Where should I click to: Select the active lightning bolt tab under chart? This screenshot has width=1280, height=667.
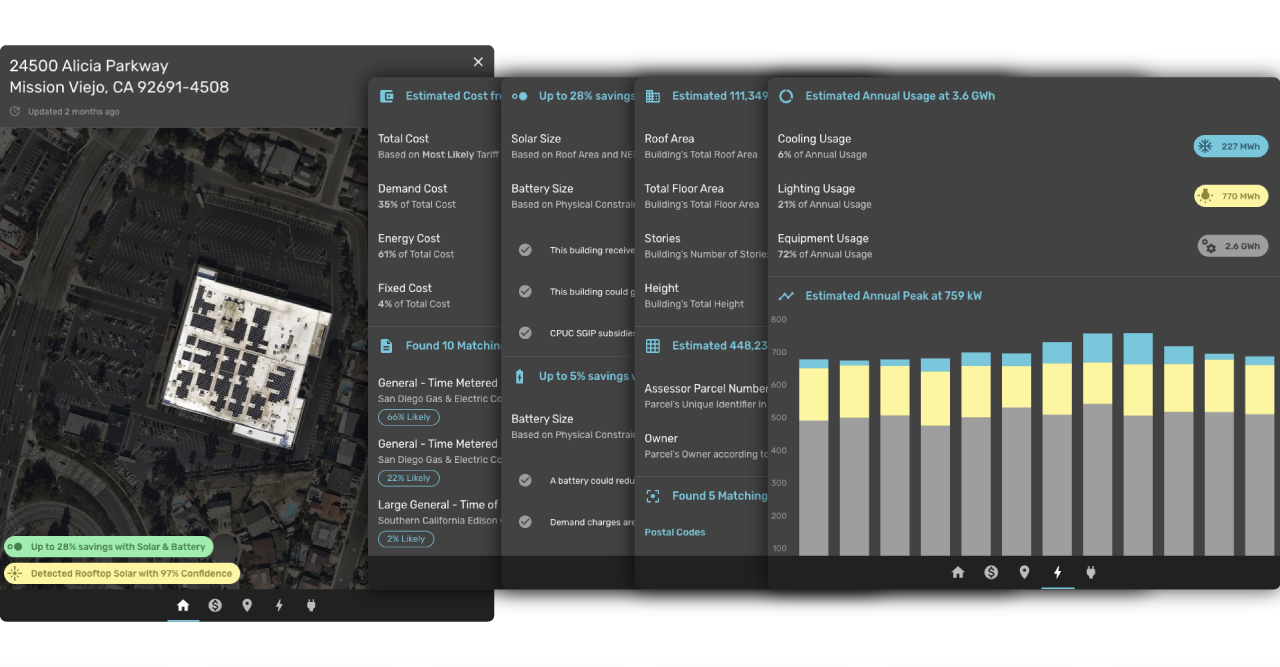1058,572
